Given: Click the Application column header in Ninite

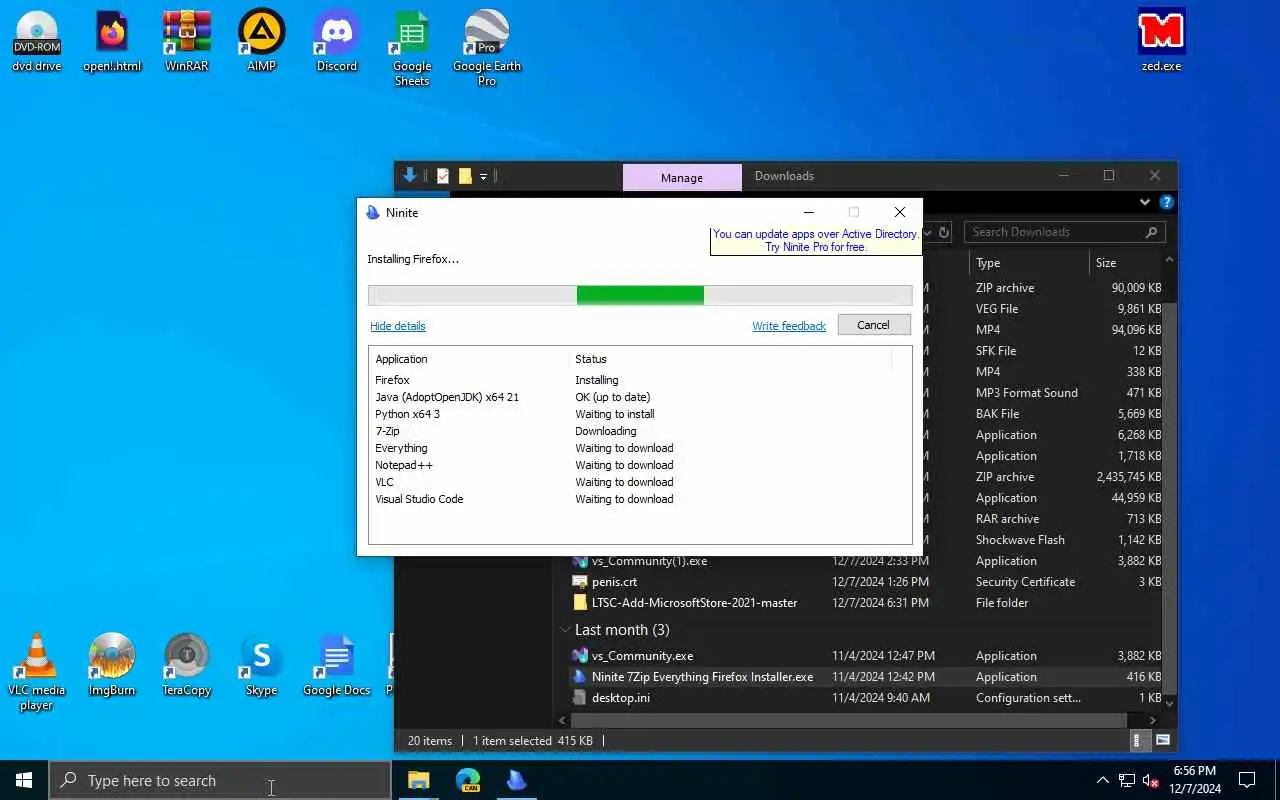Looking at the screenshot, I should 469,359.
